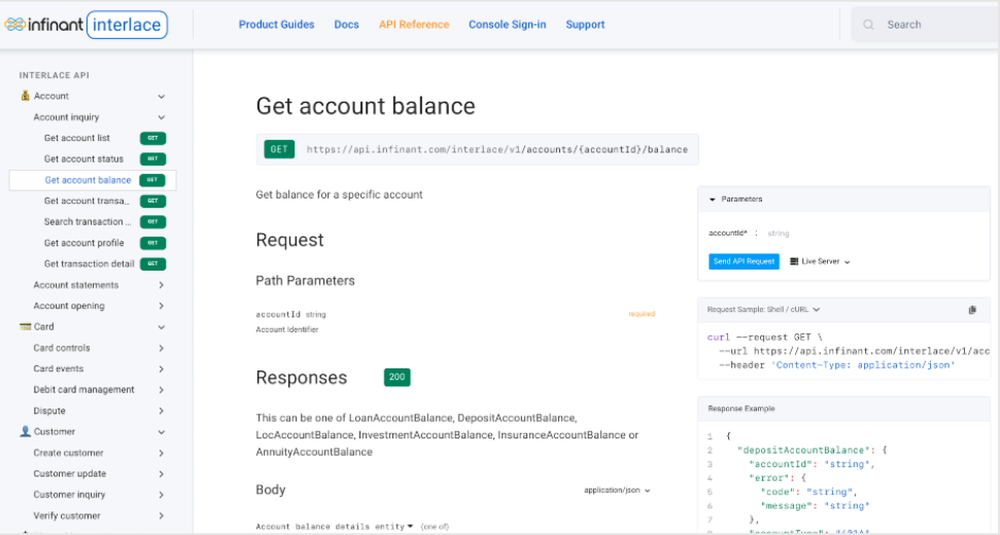The image size is (1000, 535).
Task: Click GET badge beside Get account list
Action: coord(153,138)
